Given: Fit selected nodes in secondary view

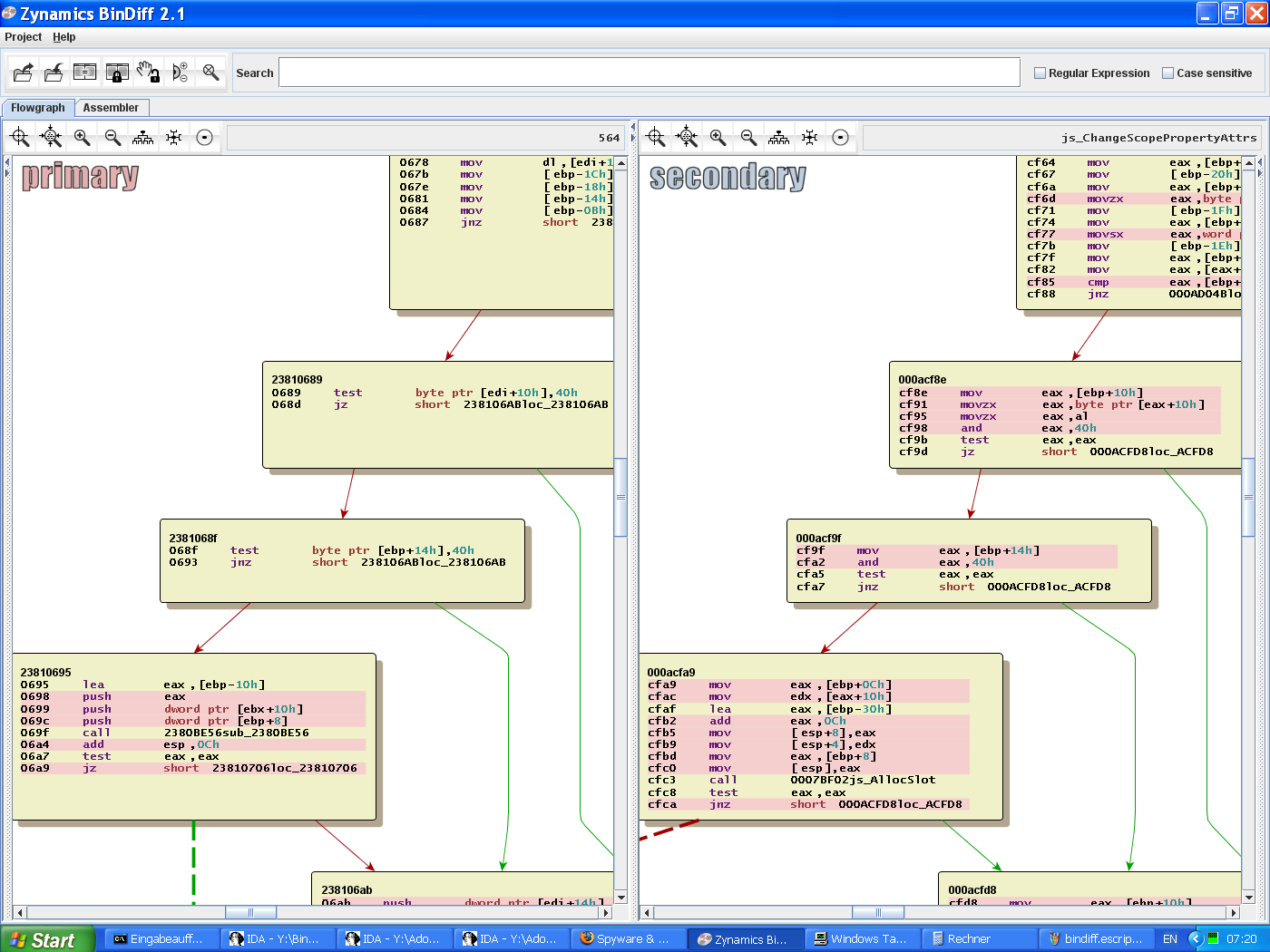Looking at the screenshot, I should tap(686, 136).
